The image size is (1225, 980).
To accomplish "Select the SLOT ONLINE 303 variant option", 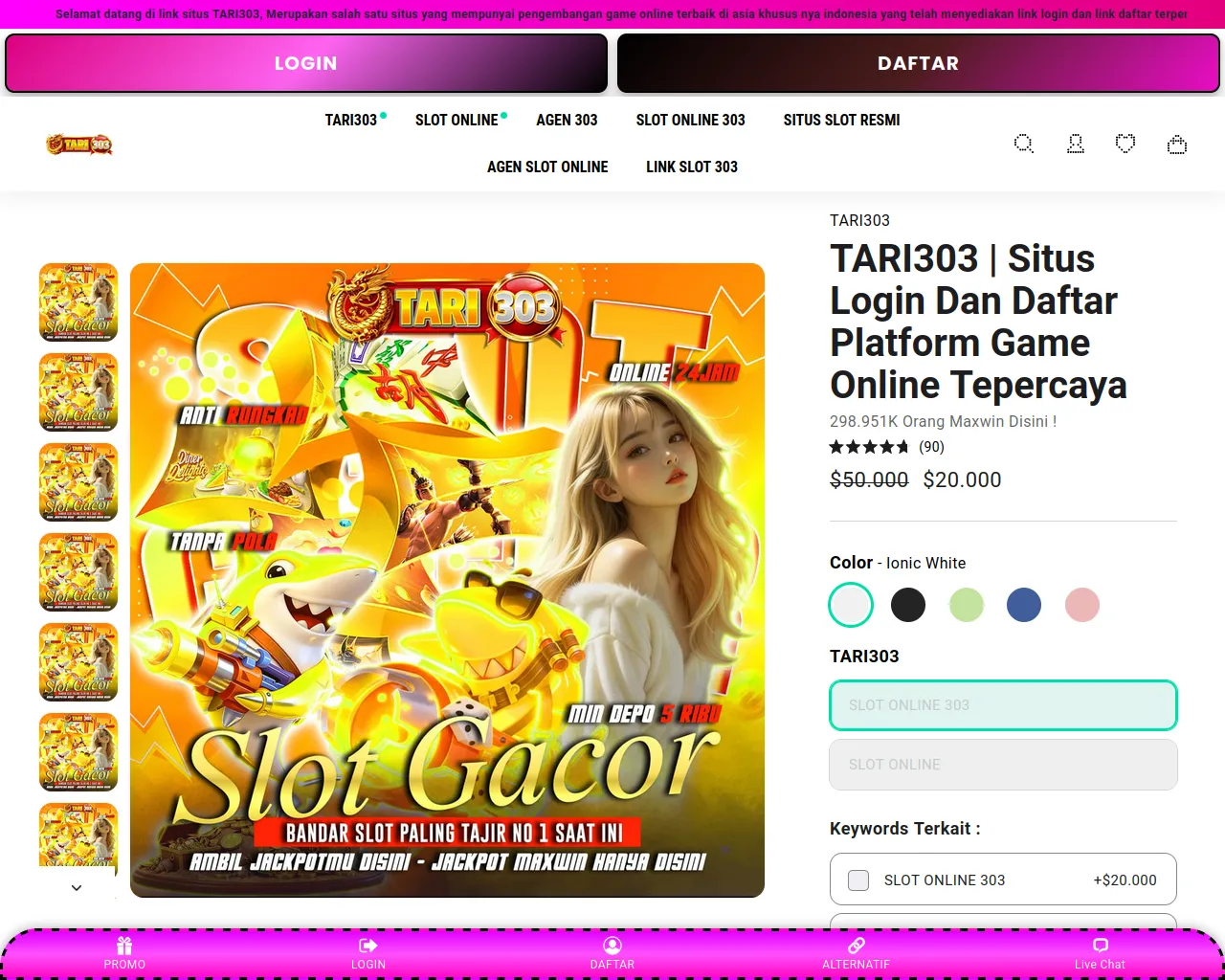I will tap(1002, 705).
